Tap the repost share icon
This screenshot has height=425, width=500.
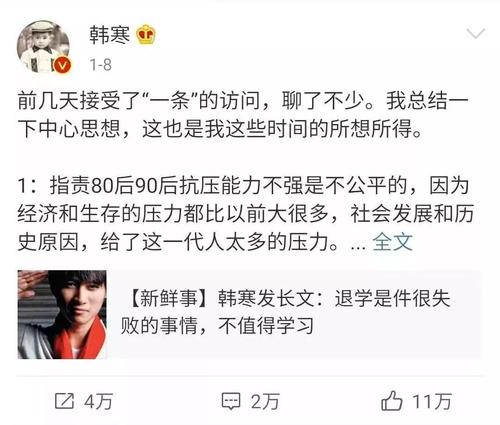coord(64,401)
